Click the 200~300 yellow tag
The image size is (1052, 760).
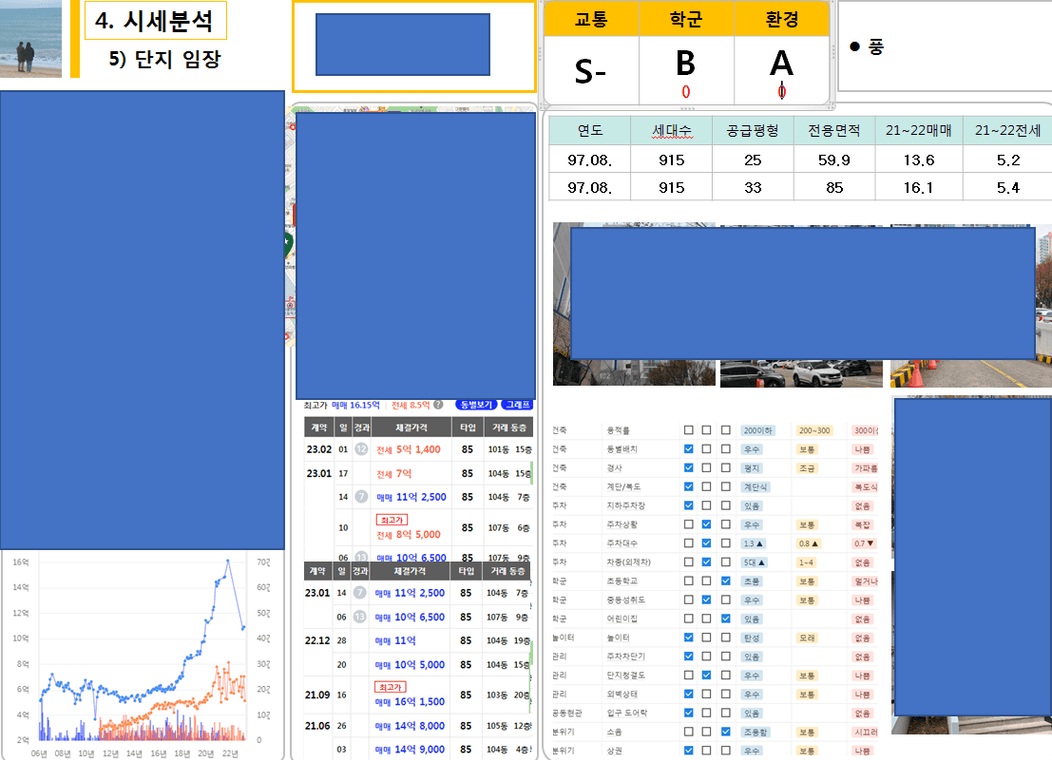click(x=814, y=430)
